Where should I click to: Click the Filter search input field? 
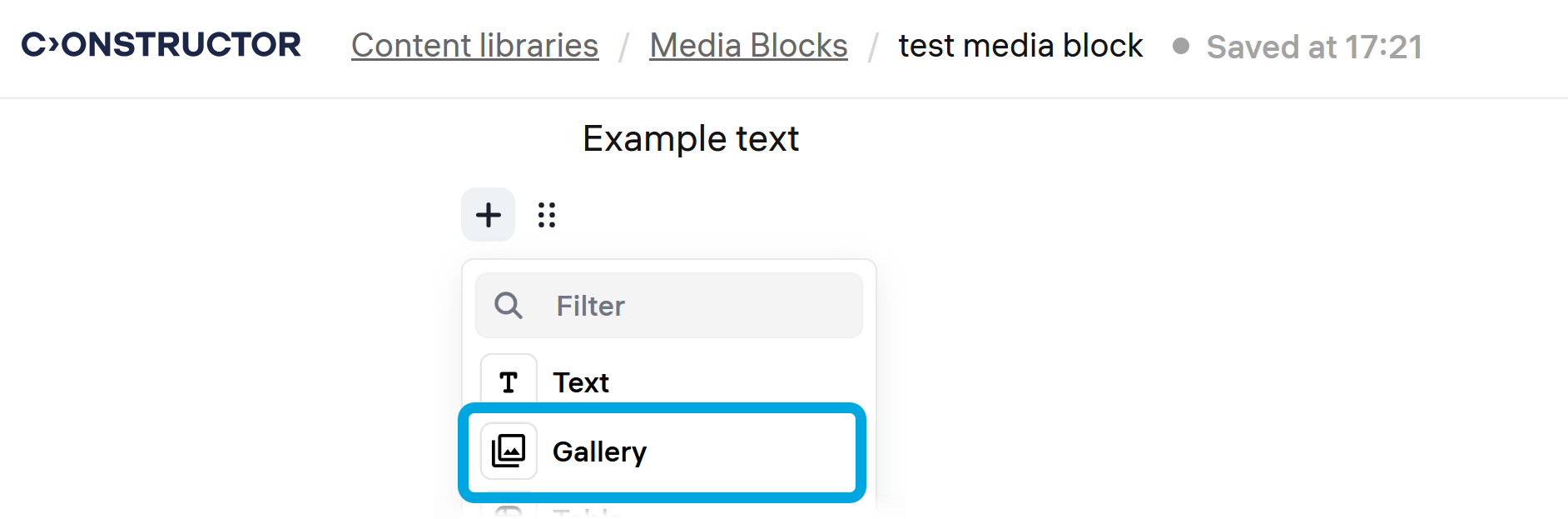699,306
